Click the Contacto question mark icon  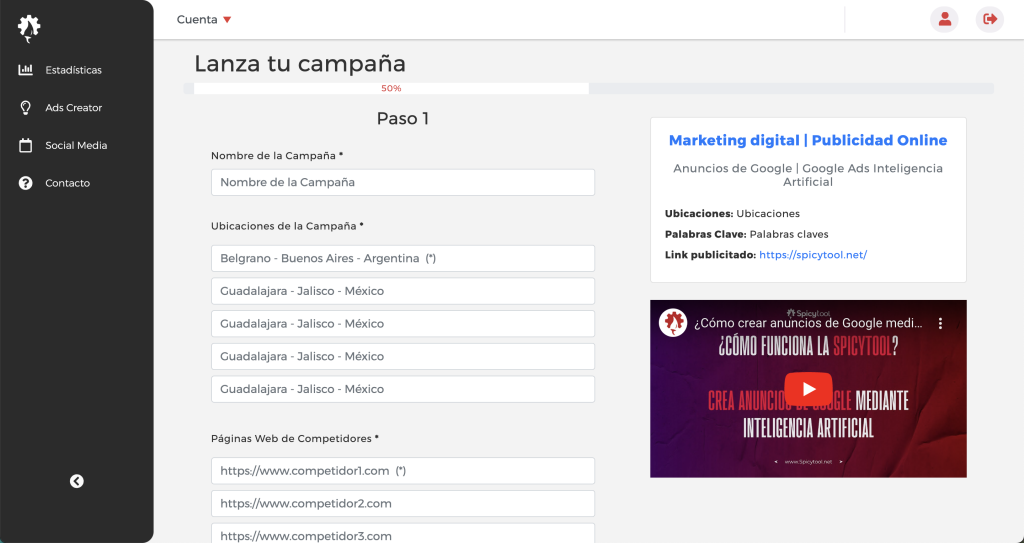[25, 183]
